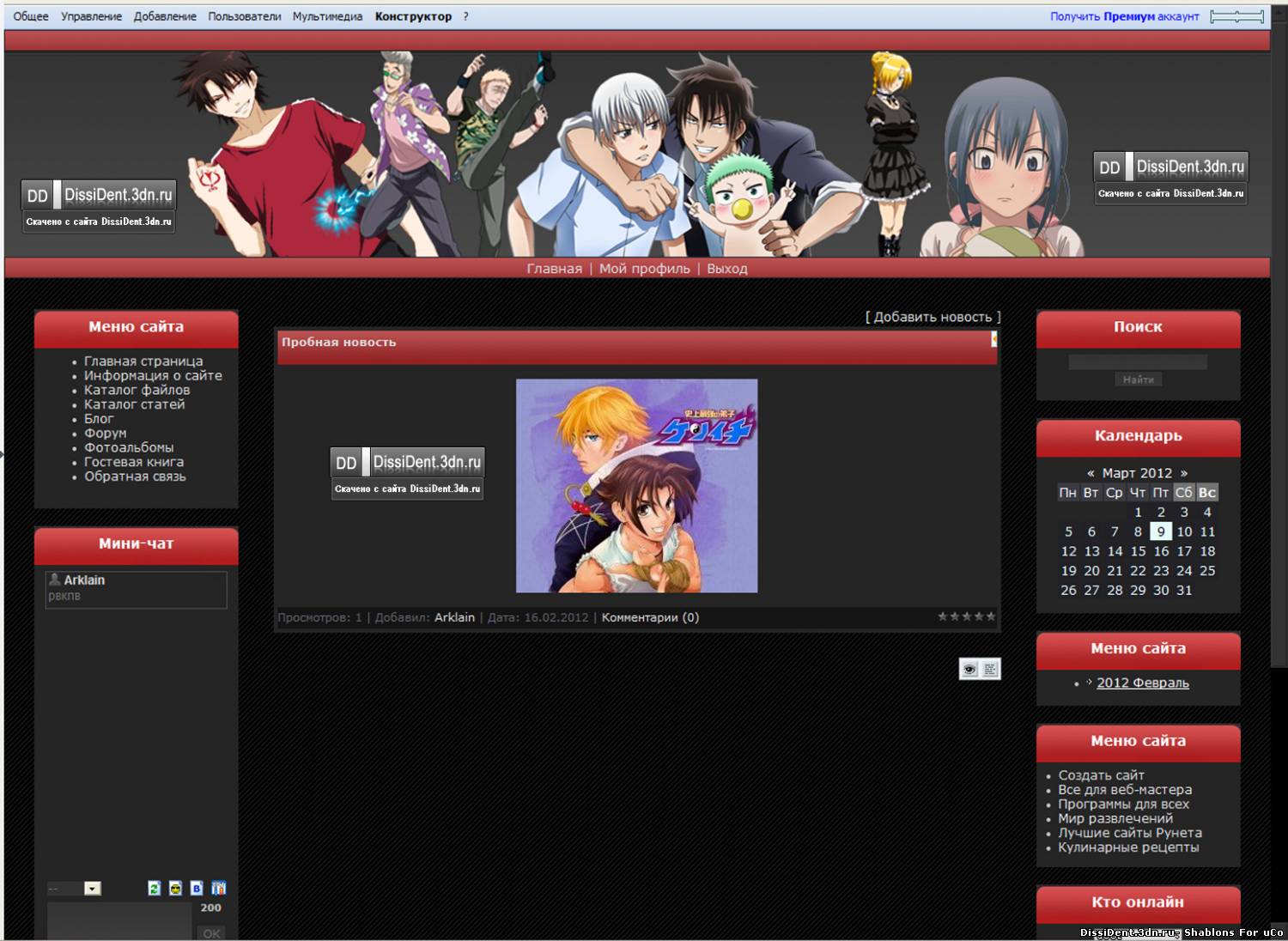Screen dimensions: 1288x941
Task: Open the smileys icon in mini-chat
Action: (175, 889)
